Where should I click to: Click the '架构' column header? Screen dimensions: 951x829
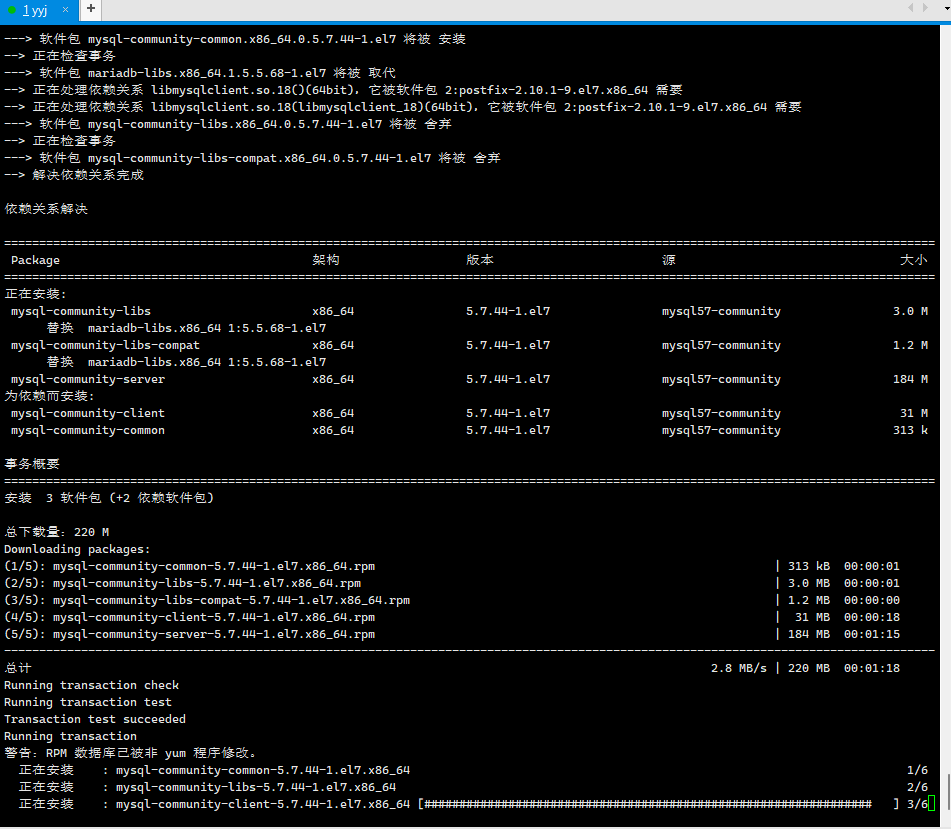326,260
